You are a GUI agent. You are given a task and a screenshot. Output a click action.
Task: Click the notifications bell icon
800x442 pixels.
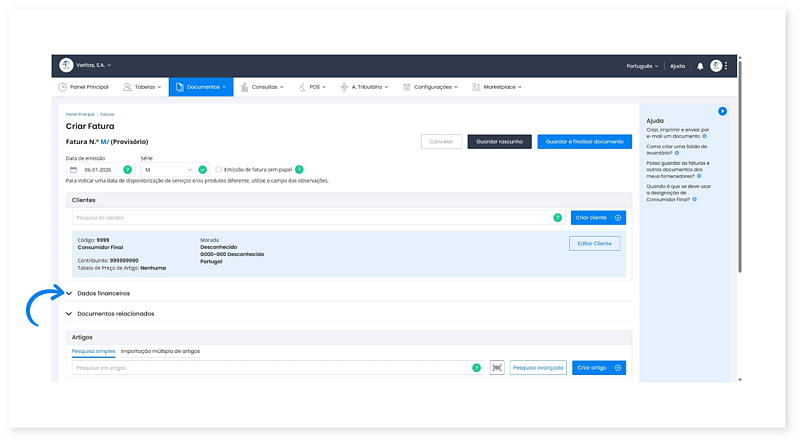coord(700,66)
